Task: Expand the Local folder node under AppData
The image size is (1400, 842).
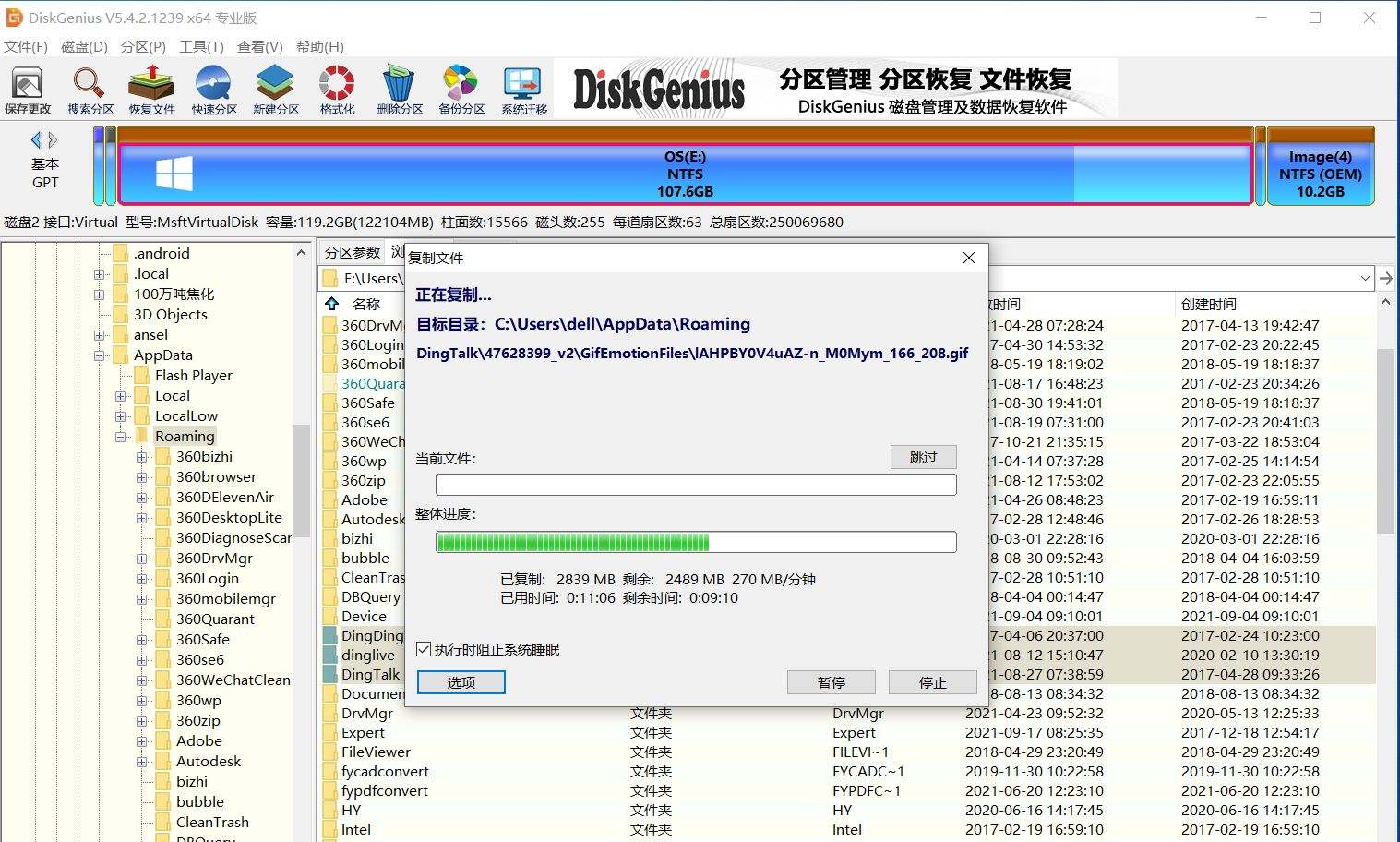Action: coord(121,396)
